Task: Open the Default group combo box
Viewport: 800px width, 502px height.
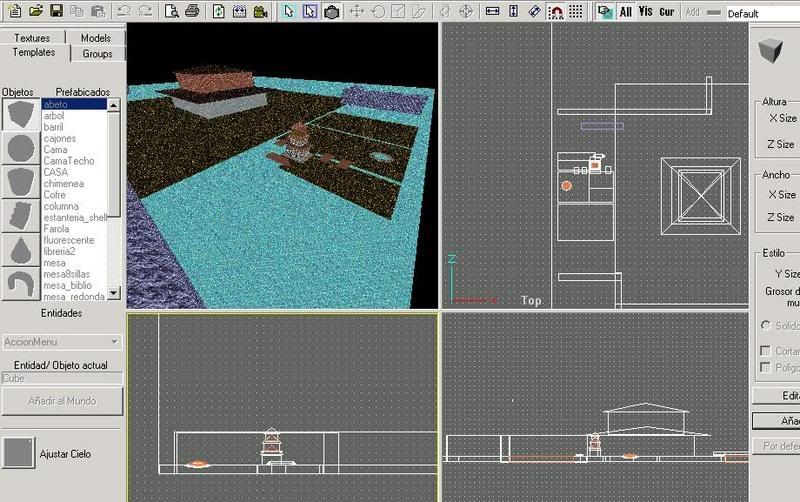Action: [762, 14]
